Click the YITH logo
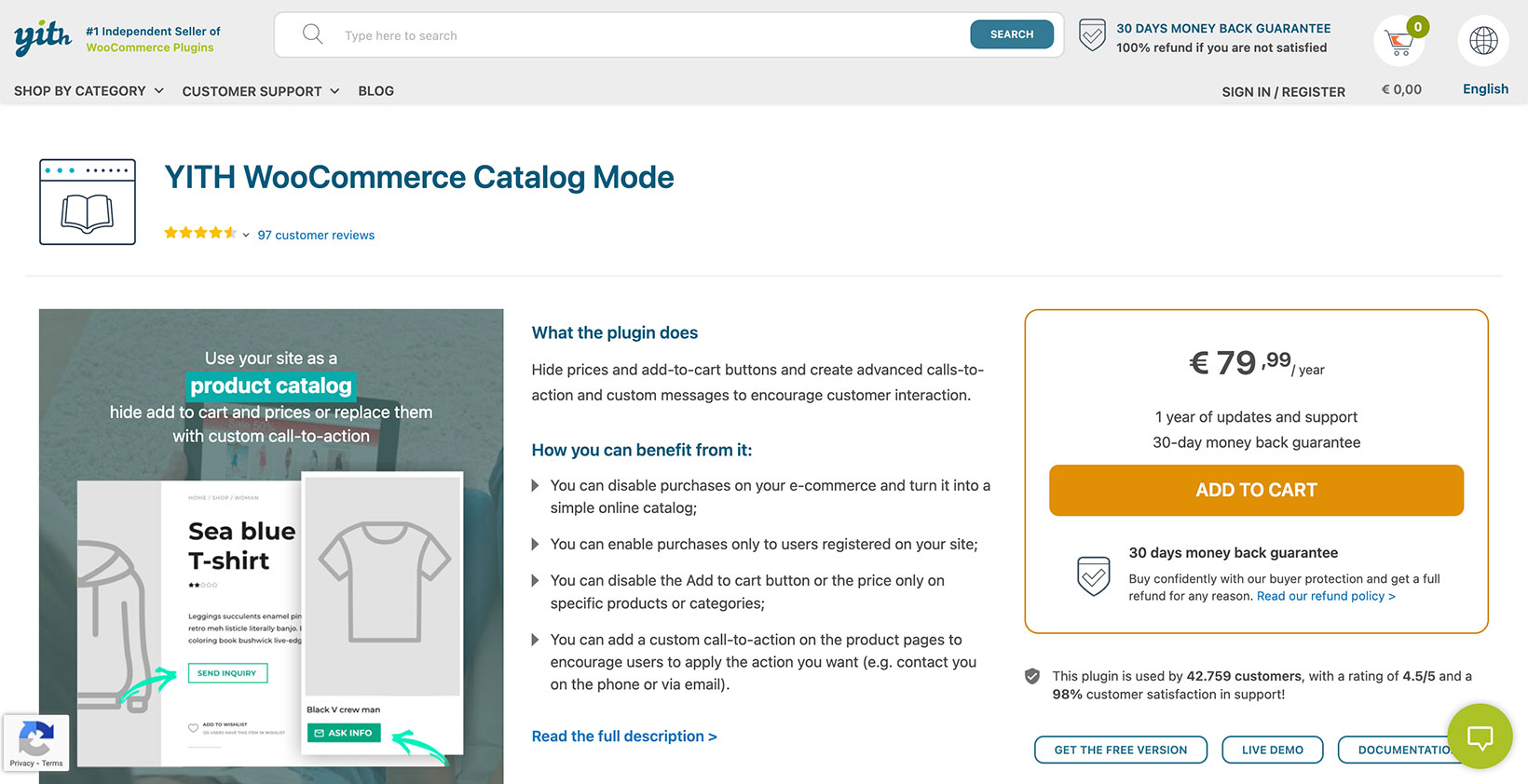The width and height of the screenshot is (1528, 784). [42, 37]
